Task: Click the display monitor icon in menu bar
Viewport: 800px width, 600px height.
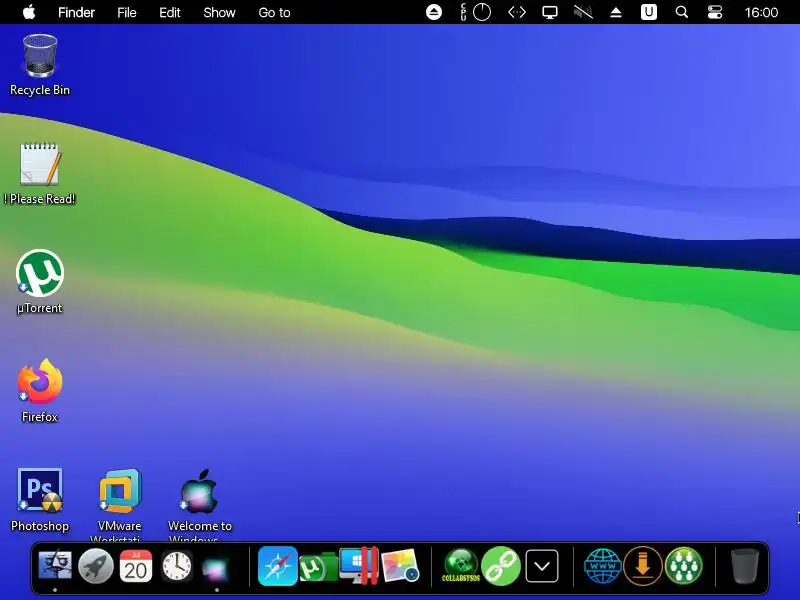Action: tap(549, 12)
